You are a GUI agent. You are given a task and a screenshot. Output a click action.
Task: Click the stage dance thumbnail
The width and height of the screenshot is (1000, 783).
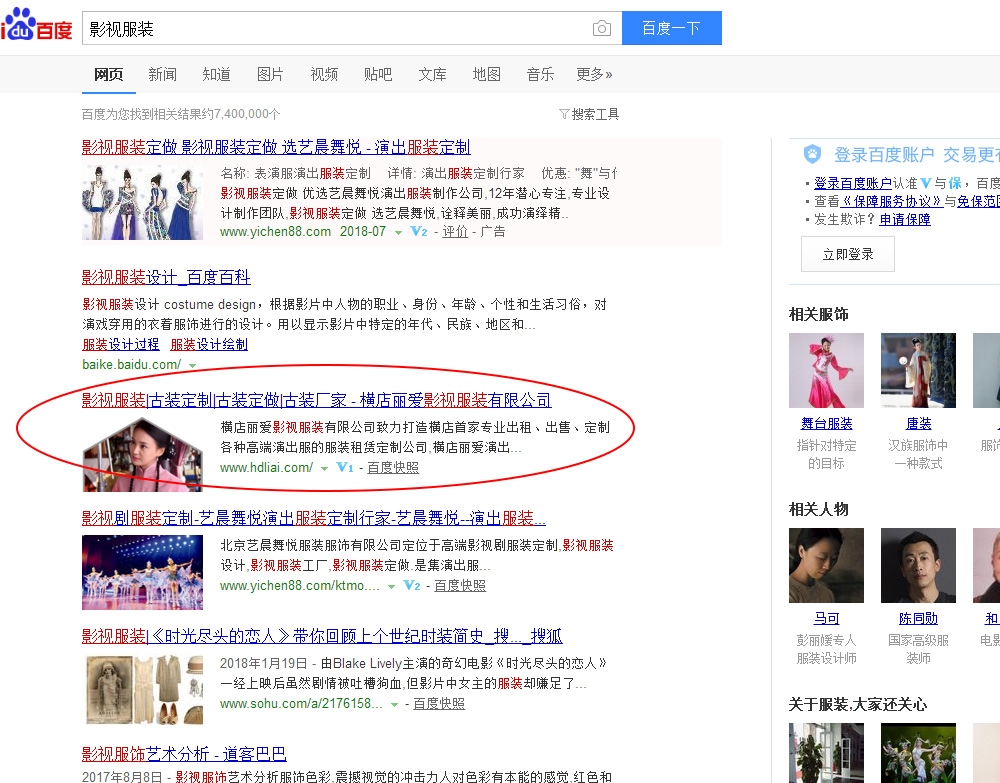[x=142, y=572]
